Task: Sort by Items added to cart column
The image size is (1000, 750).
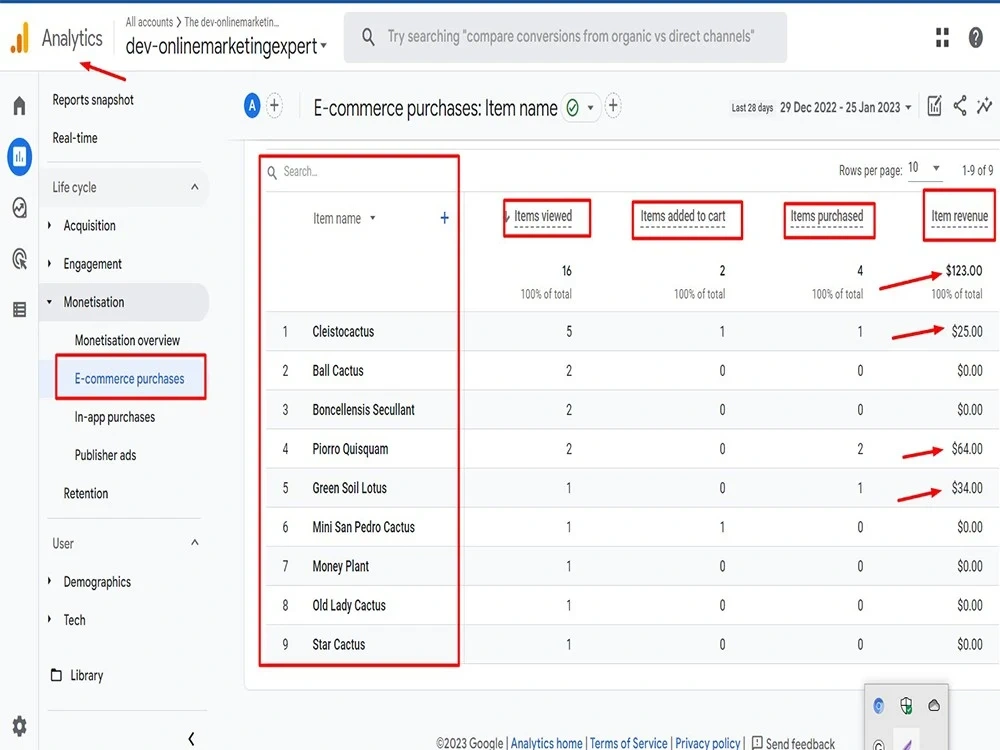Action: [683, 216]
